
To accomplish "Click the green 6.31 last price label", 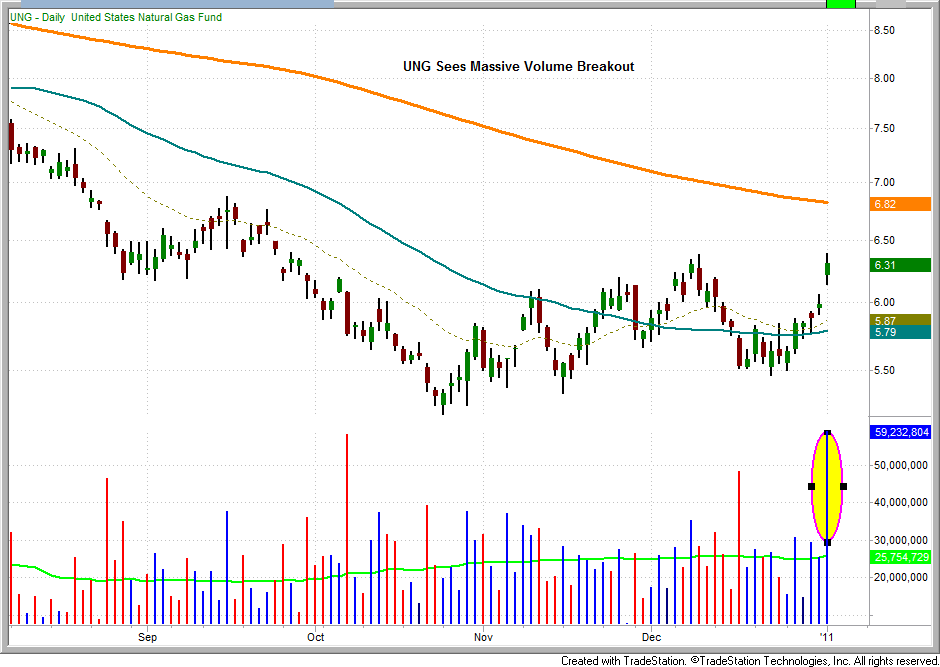I will pyautogui.click(x=900, y=265).
